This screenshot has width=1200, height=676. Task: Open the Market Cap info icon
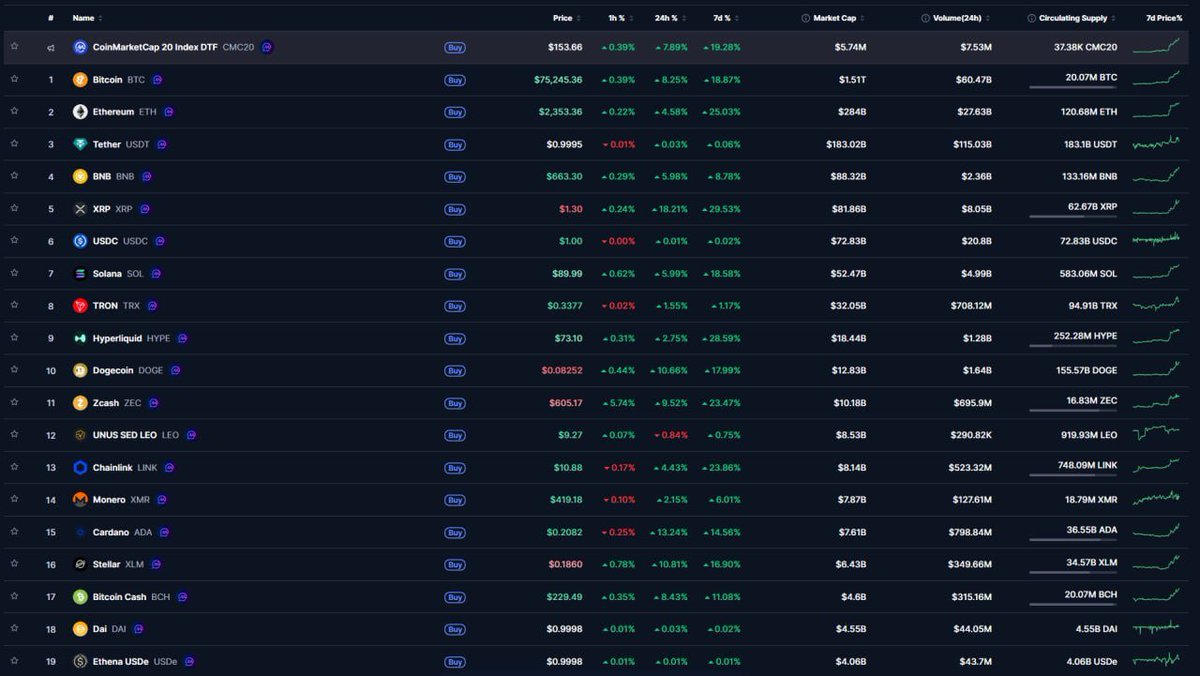click(x=806, y=18)
